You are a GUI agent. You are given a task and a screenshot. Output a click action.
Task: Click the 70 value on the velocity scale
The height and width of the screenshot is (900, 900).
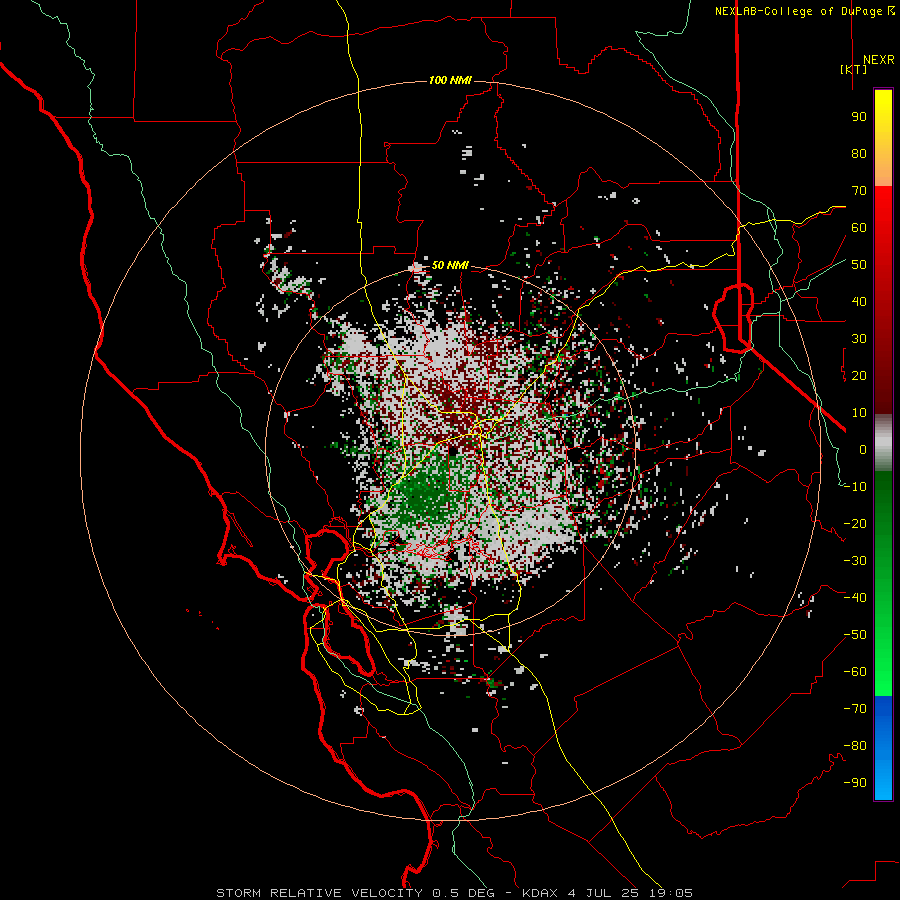pyautogui.click(x=859, y=191)
